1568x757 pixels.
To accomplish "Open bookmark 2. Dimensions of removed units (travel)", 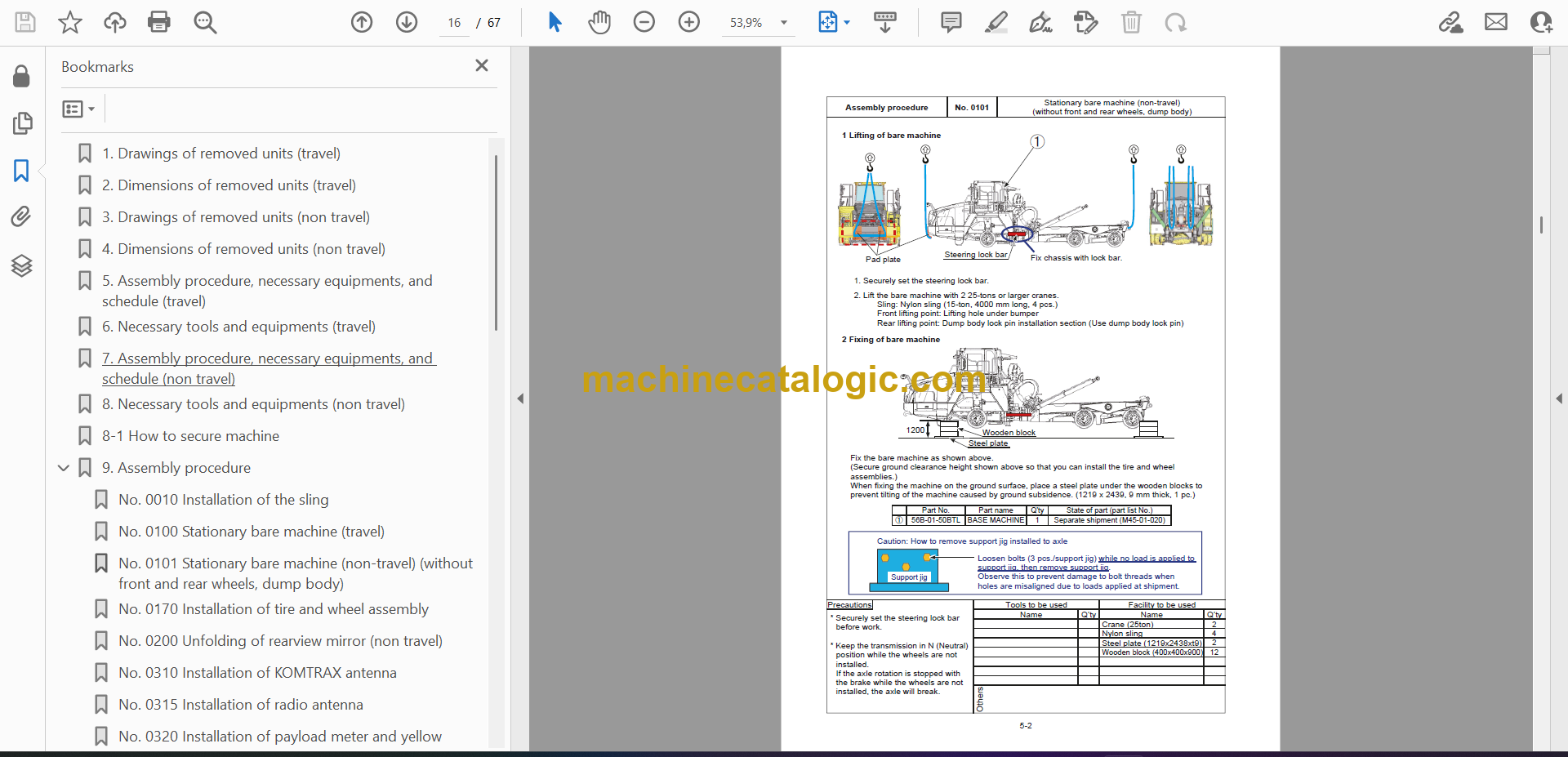I will pyautogui.click(x=229, y=185).
